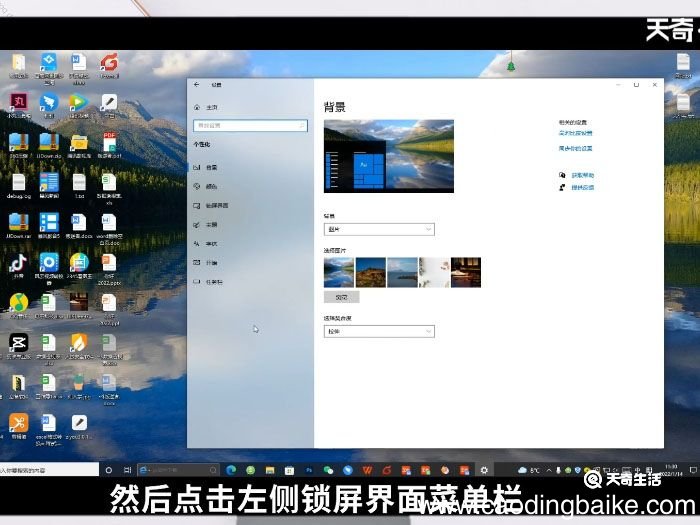Open the TikTok (抖音) desktop icon
This screenshot has width=700, height=525.
click(x=18, y=263)
